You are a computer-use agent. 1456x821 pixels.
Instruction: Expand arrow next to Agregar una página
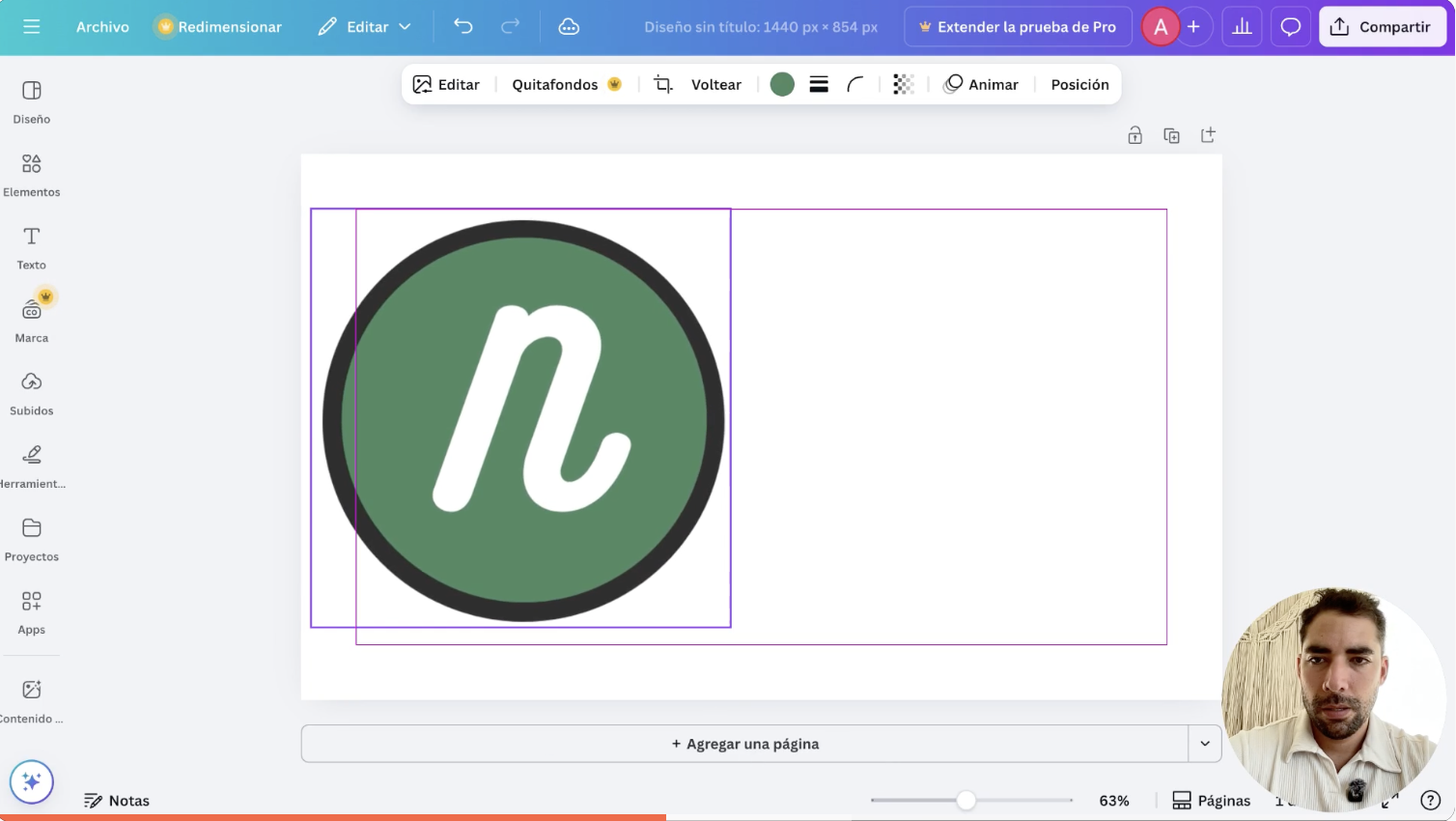click(1205, 744)
